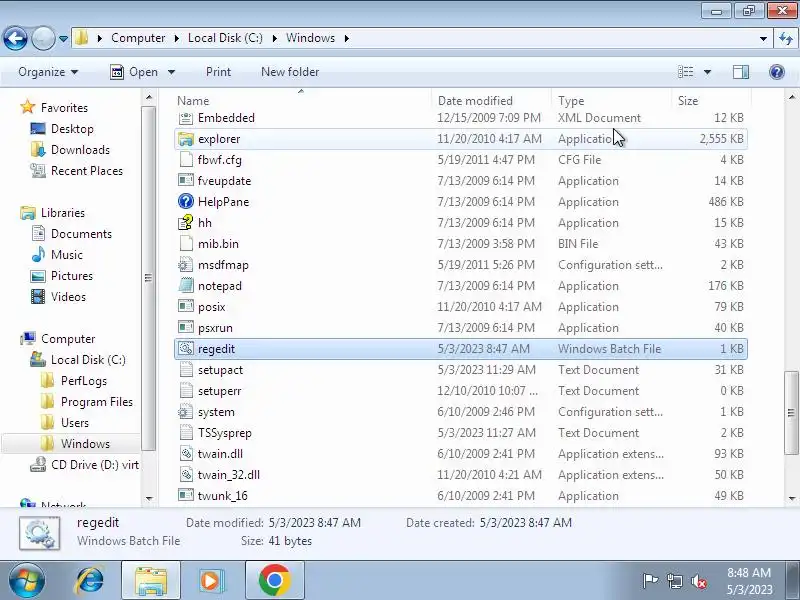Viewport: 800px width, 600px height.
Task: Click the Open toolbar button
Action: click(134, 72)
